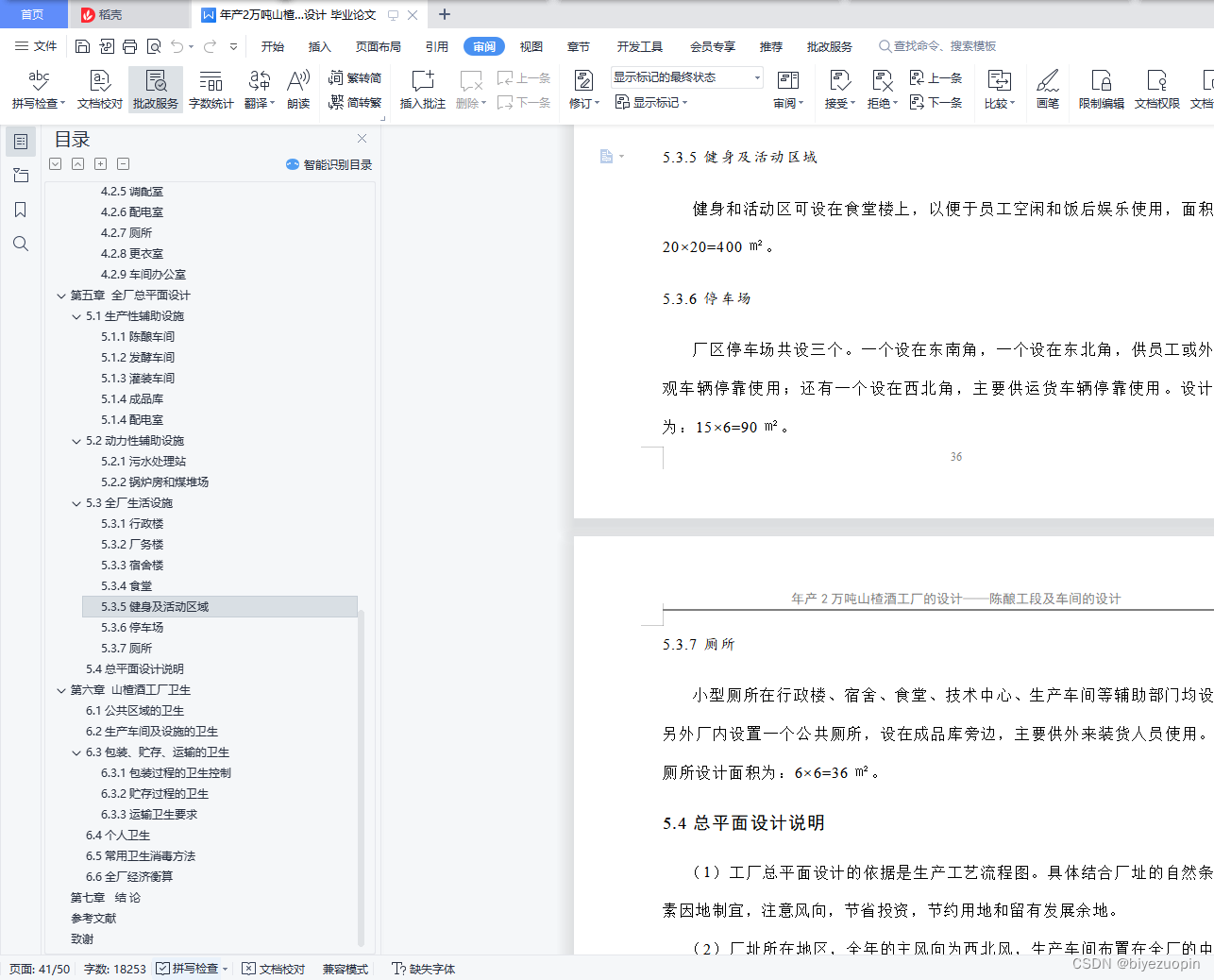This screenshot has width=1214, height=980.
Task: Open the markup display state combo box
Action: 686,77
